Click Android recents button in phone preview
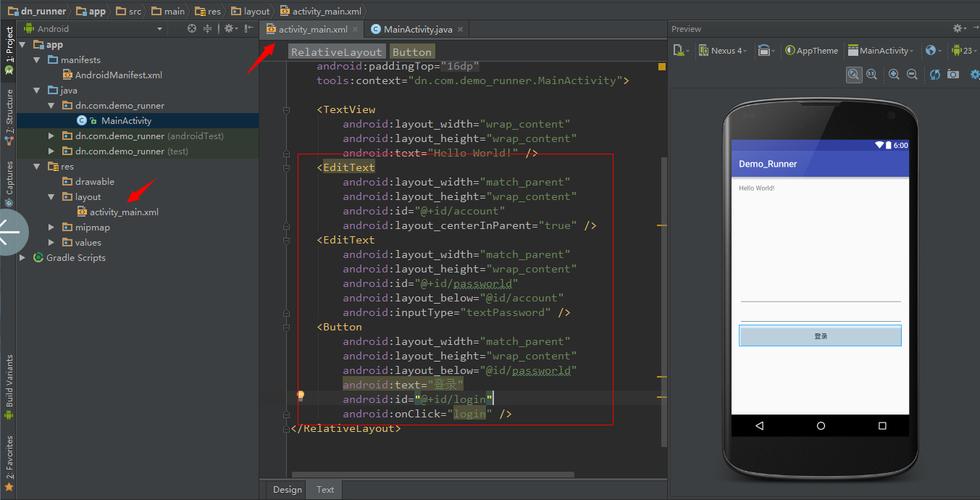 pos(882,426)
